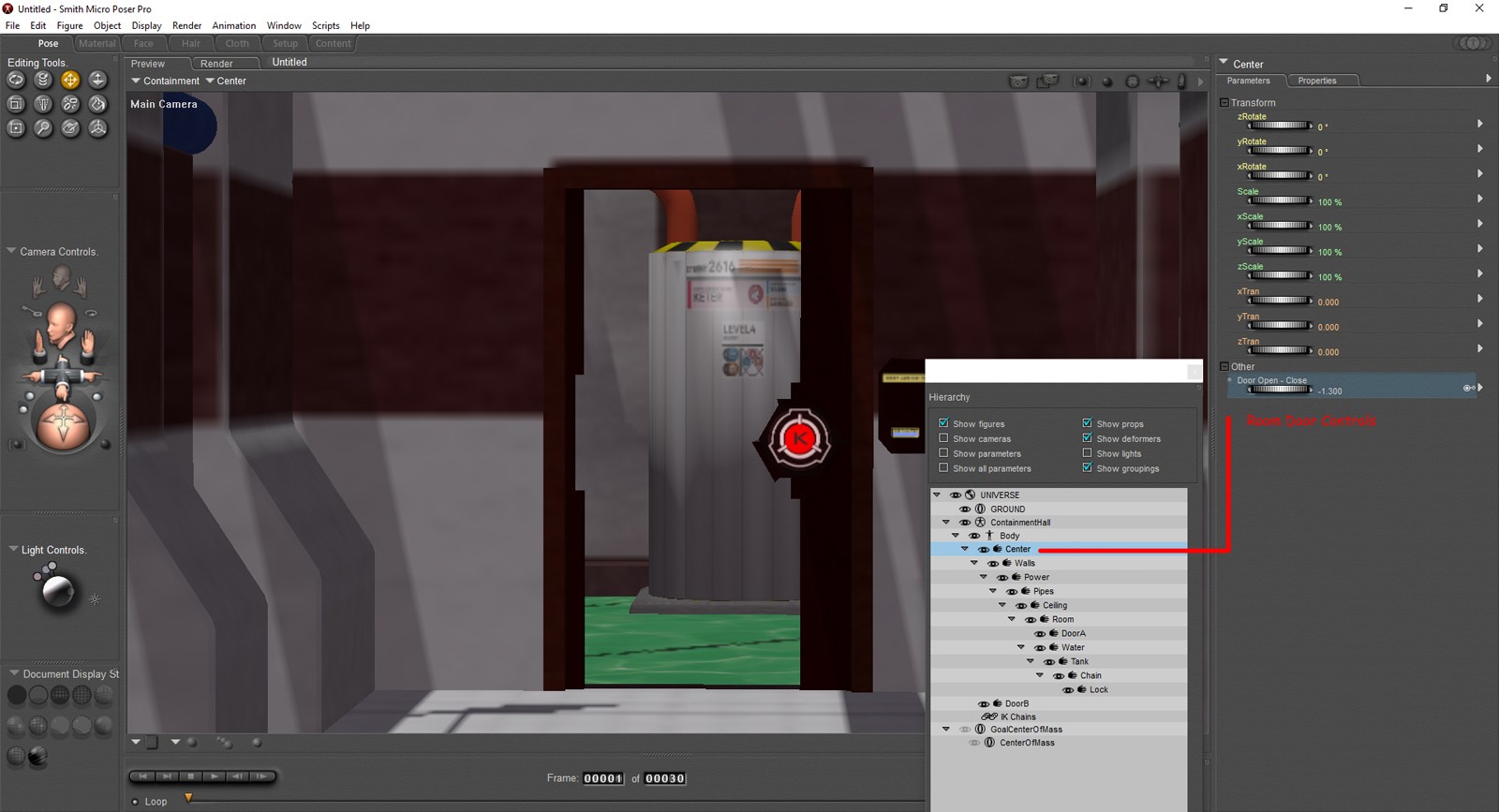The image size is (1499, 812).
Task: Select DoorB in the Hierarchy tree
Action: coord(1017,703)
